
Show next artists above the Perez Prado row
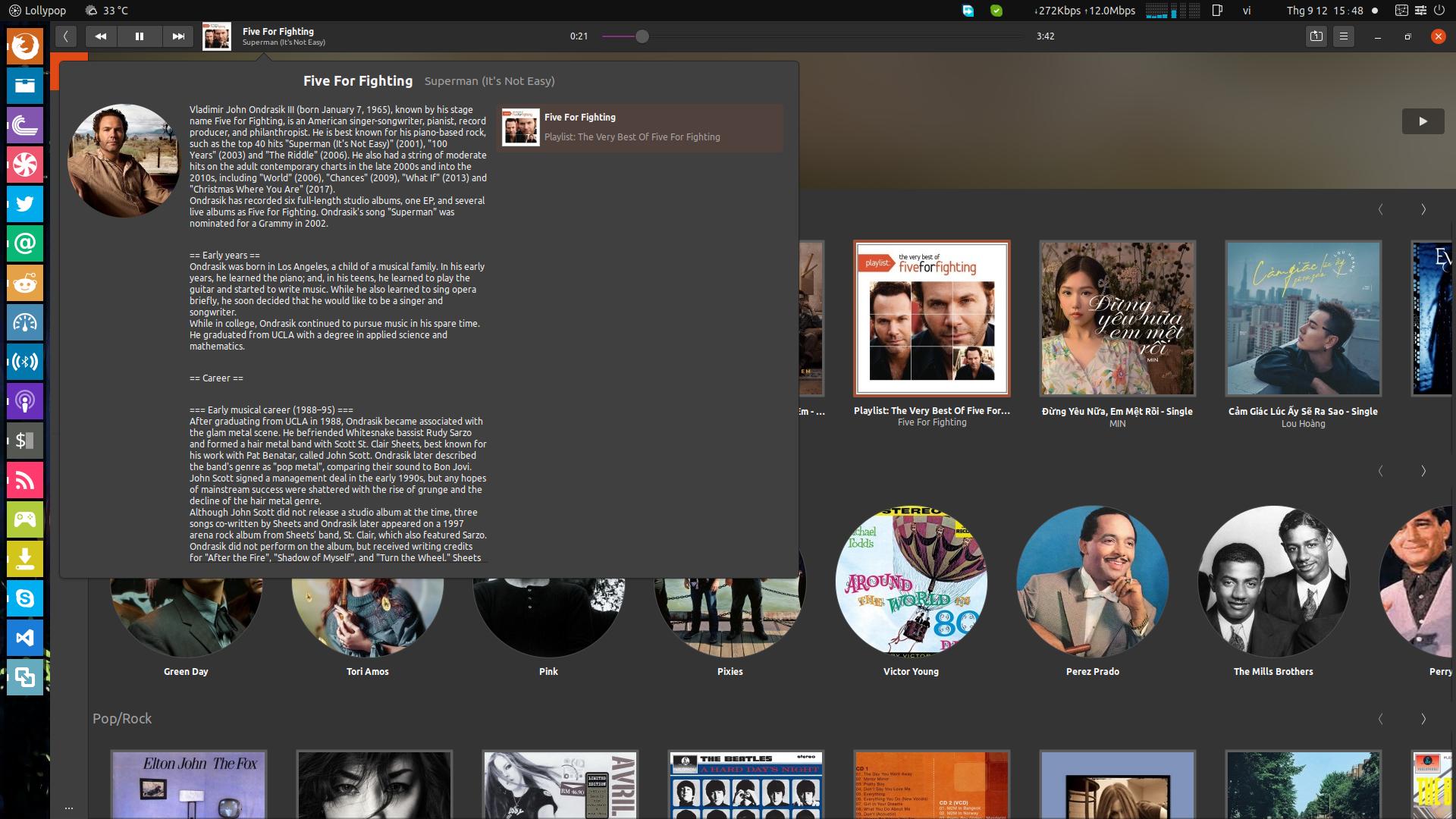[x=1423, y=471]
